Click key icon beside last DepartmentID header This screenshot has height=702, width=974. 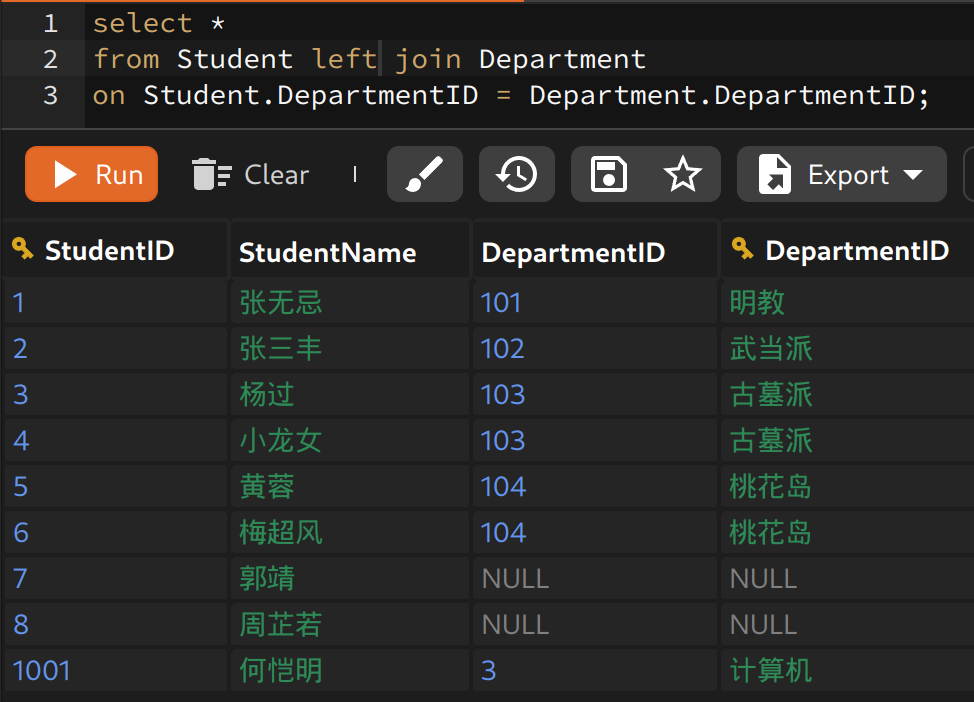click(x=742, y=250)
